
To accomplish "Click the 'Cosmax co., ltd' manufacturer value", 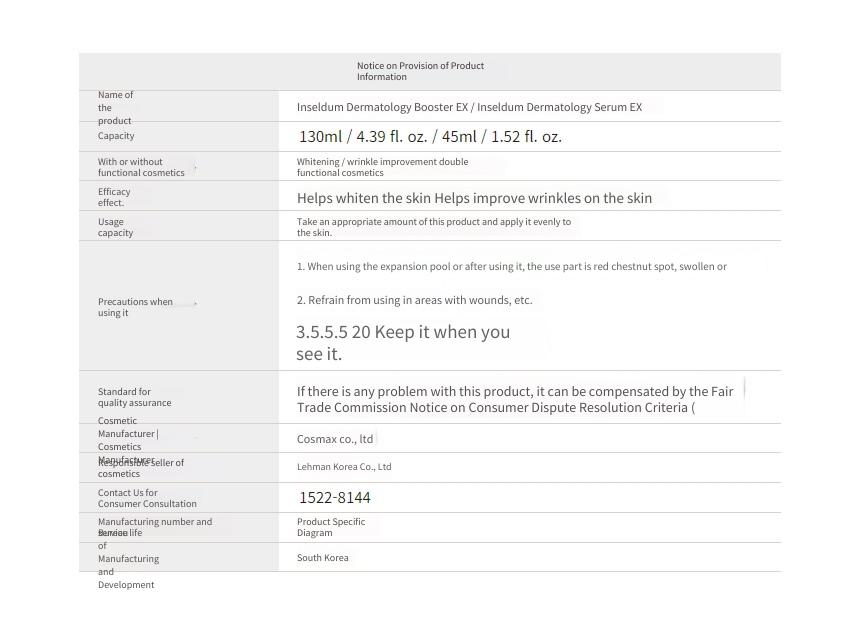I will coord(335,439).
